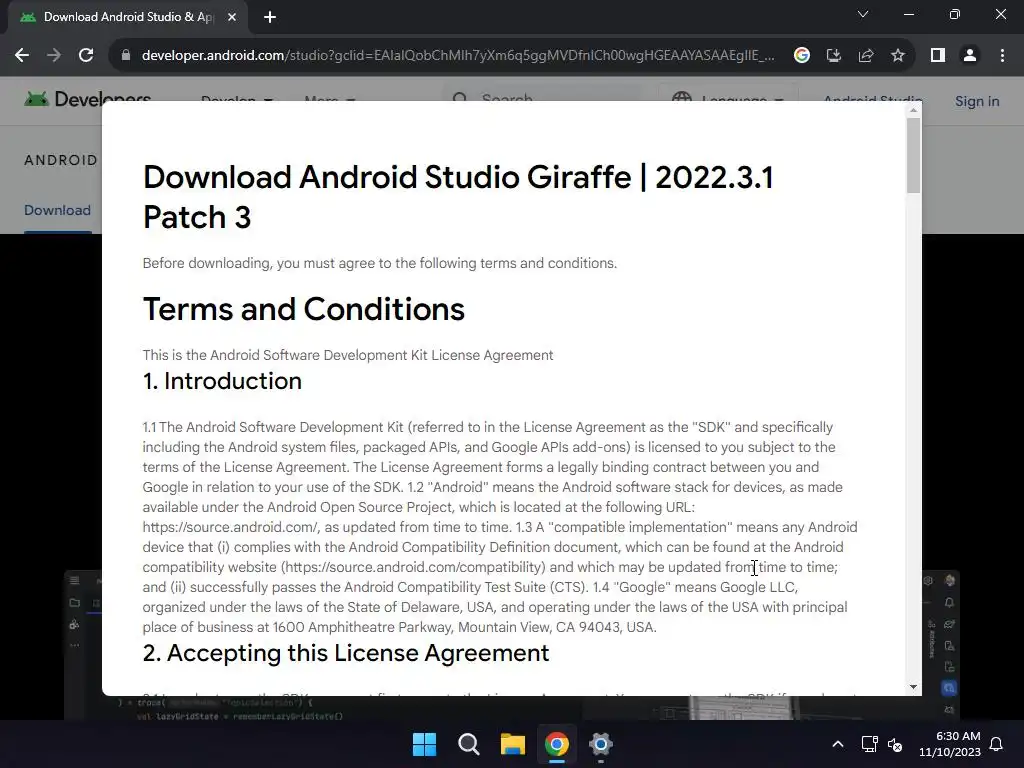Open Settings app from taskbar
This screenshot has height=768, width=1024.
click(x=601, y=744)
